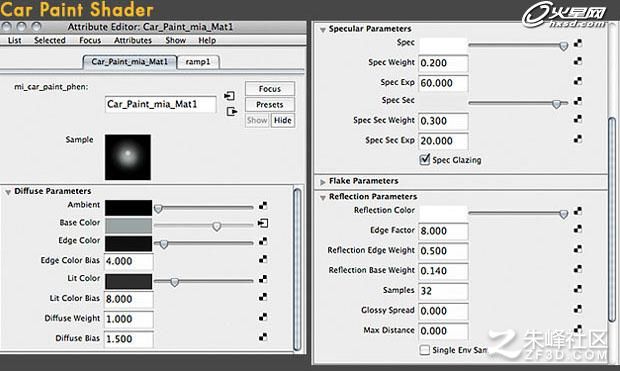Collapse the Diffuse Parameters section
Image resolution: width=620 pixels, height=371 pixels.
(8, 192)
